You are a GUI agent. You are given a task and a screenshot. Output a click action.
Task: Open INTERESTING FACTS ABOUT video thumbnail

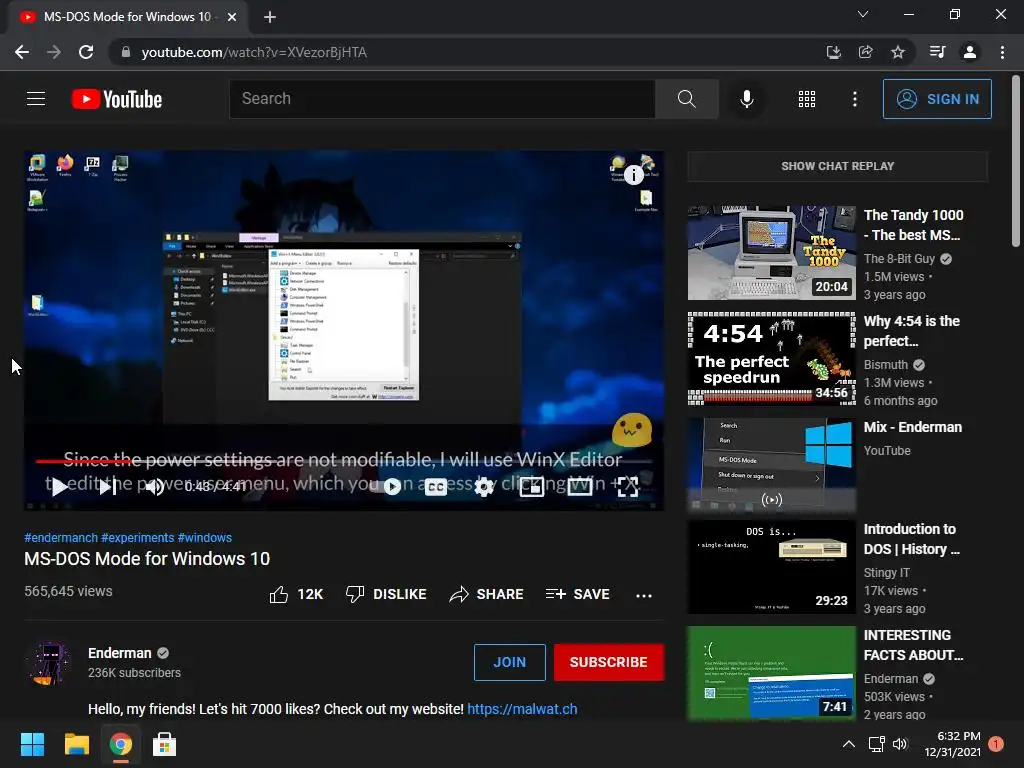[x=771, y=673]
